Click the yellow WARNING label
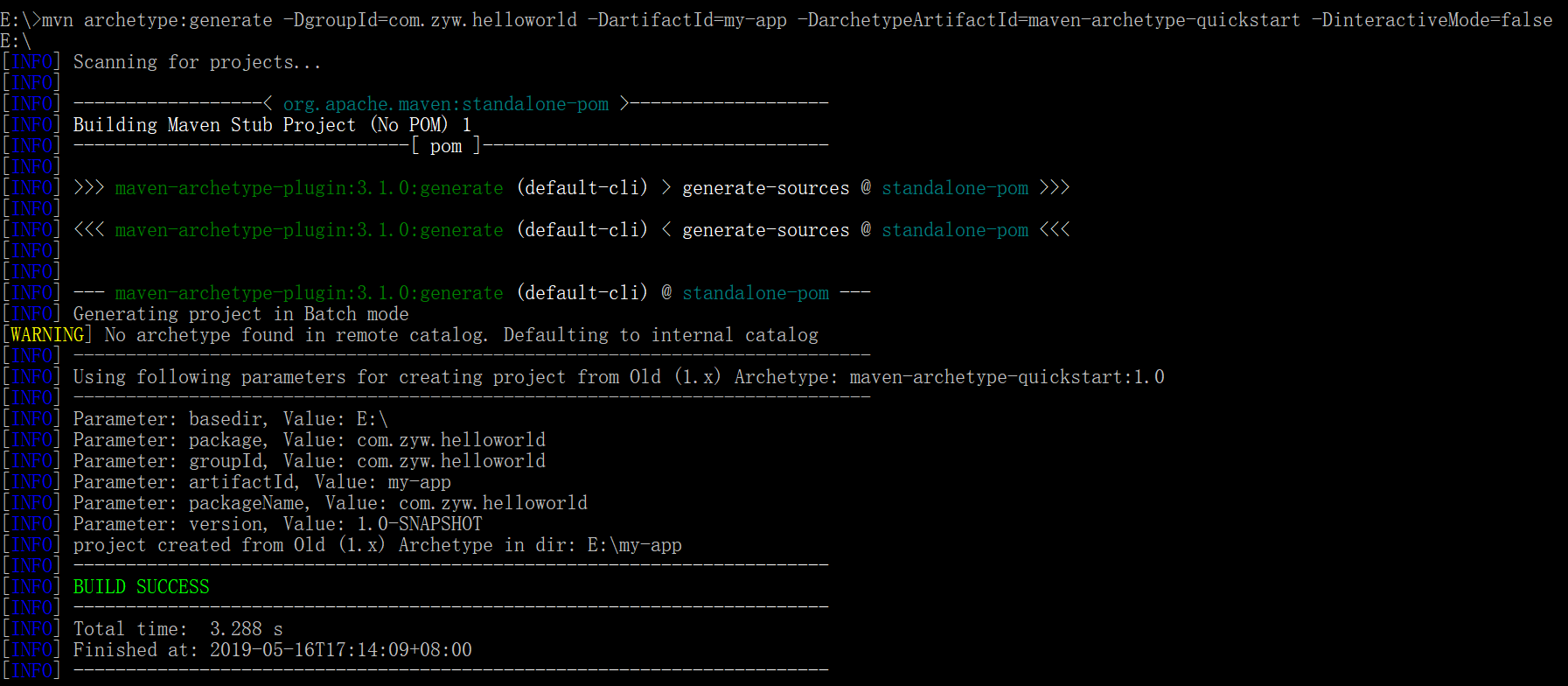1568x686 pixels. tap(47, 334)
